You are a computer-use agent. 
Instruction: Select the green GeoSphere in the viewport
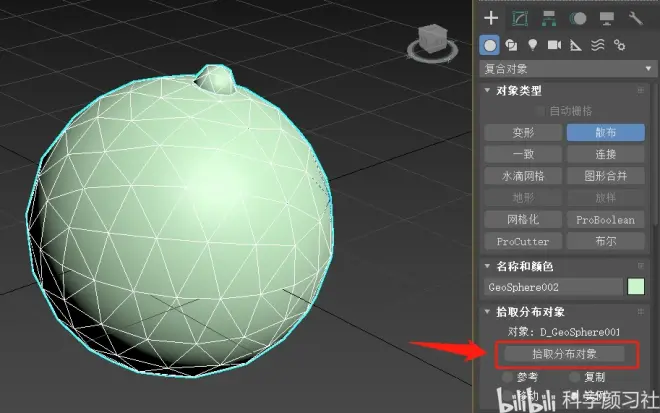coord(181,227)
